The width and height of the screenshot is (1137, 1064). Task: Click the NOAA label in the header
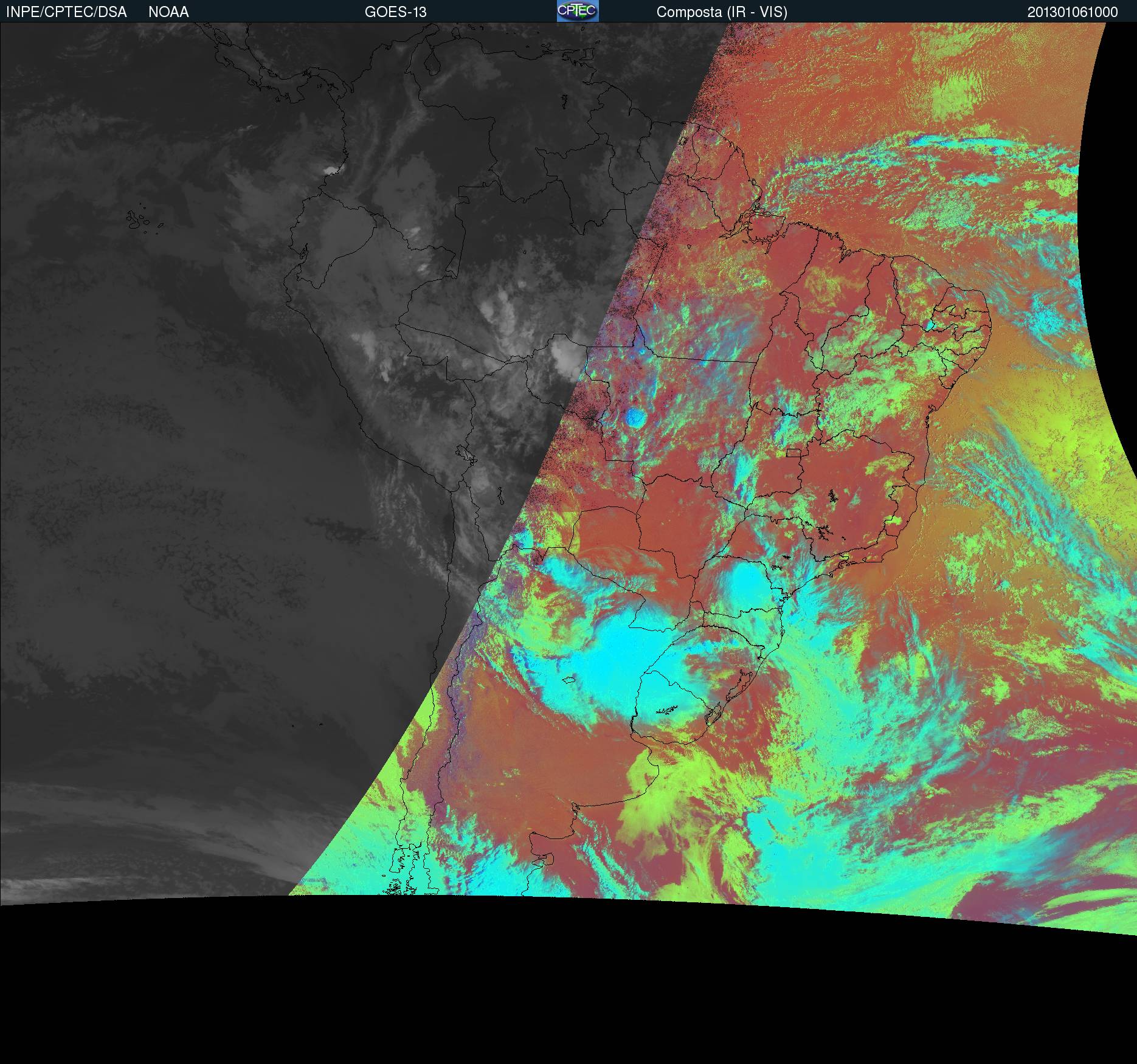click(x=168, y=12)
